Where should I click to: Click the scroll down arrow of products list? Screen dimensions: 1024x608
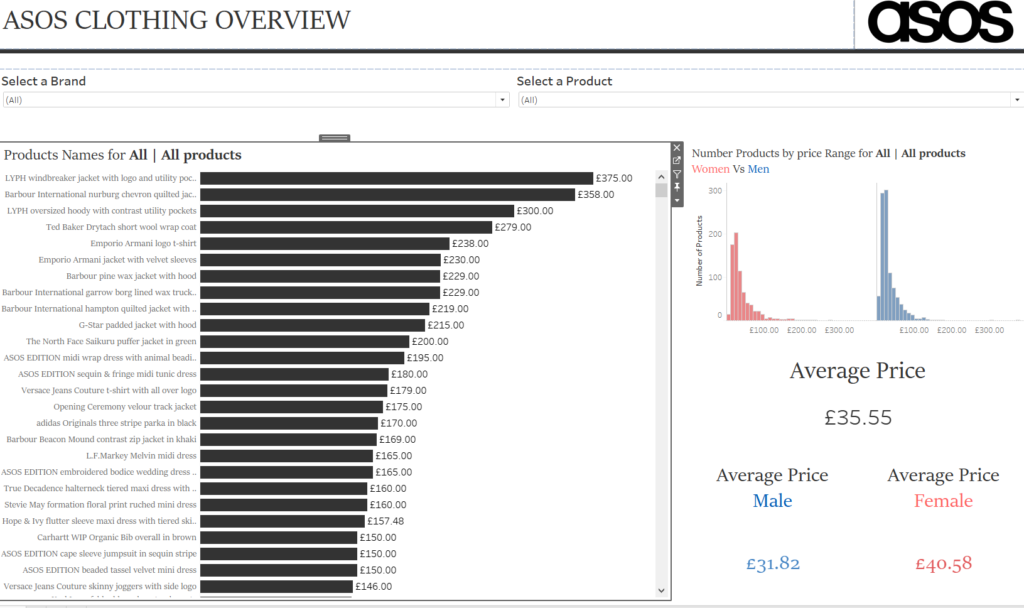661,590
